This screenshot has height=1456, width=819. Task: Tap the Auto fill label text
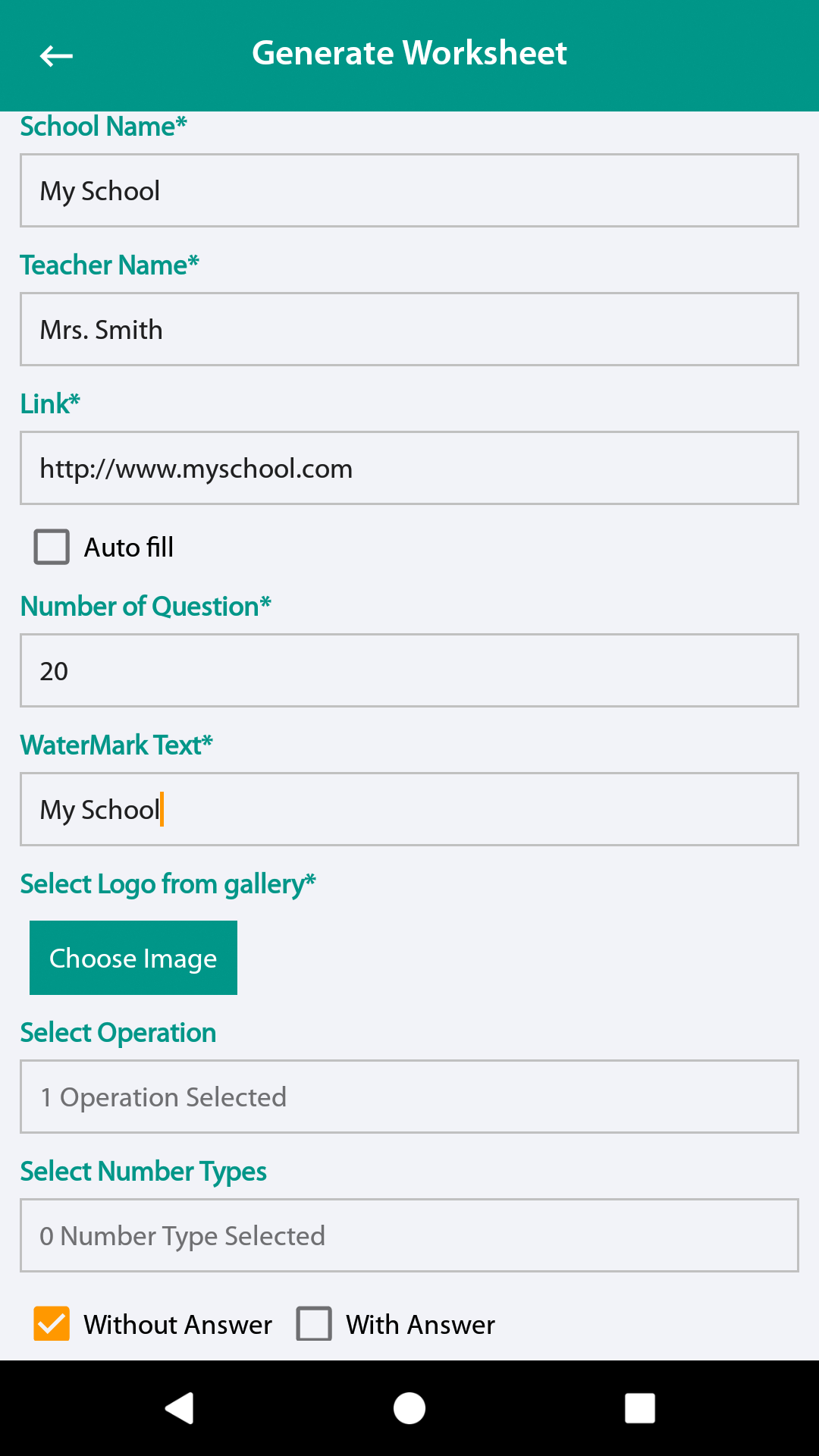click(x=129, y=548)
